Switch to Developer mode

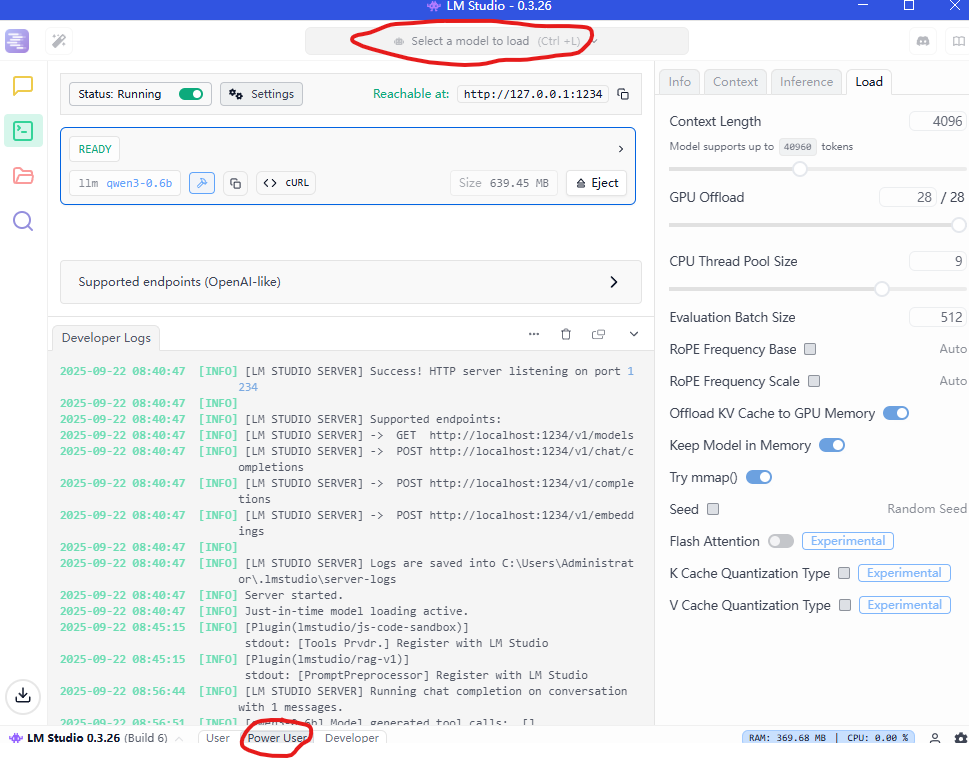pyautogui.click(x=352, y=738)
